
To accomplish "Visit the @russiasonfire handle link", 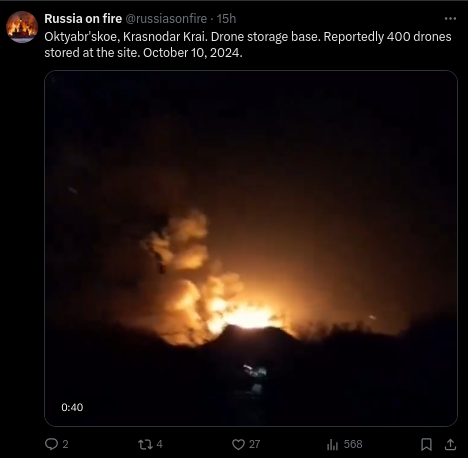I will [166, 19].
